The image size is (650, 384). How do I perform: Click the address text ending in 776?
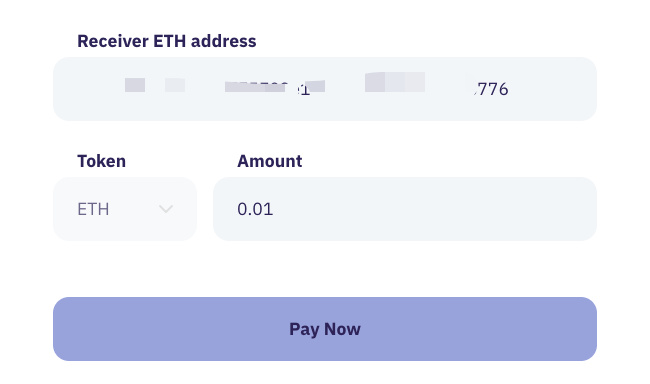tap(492, 89)
